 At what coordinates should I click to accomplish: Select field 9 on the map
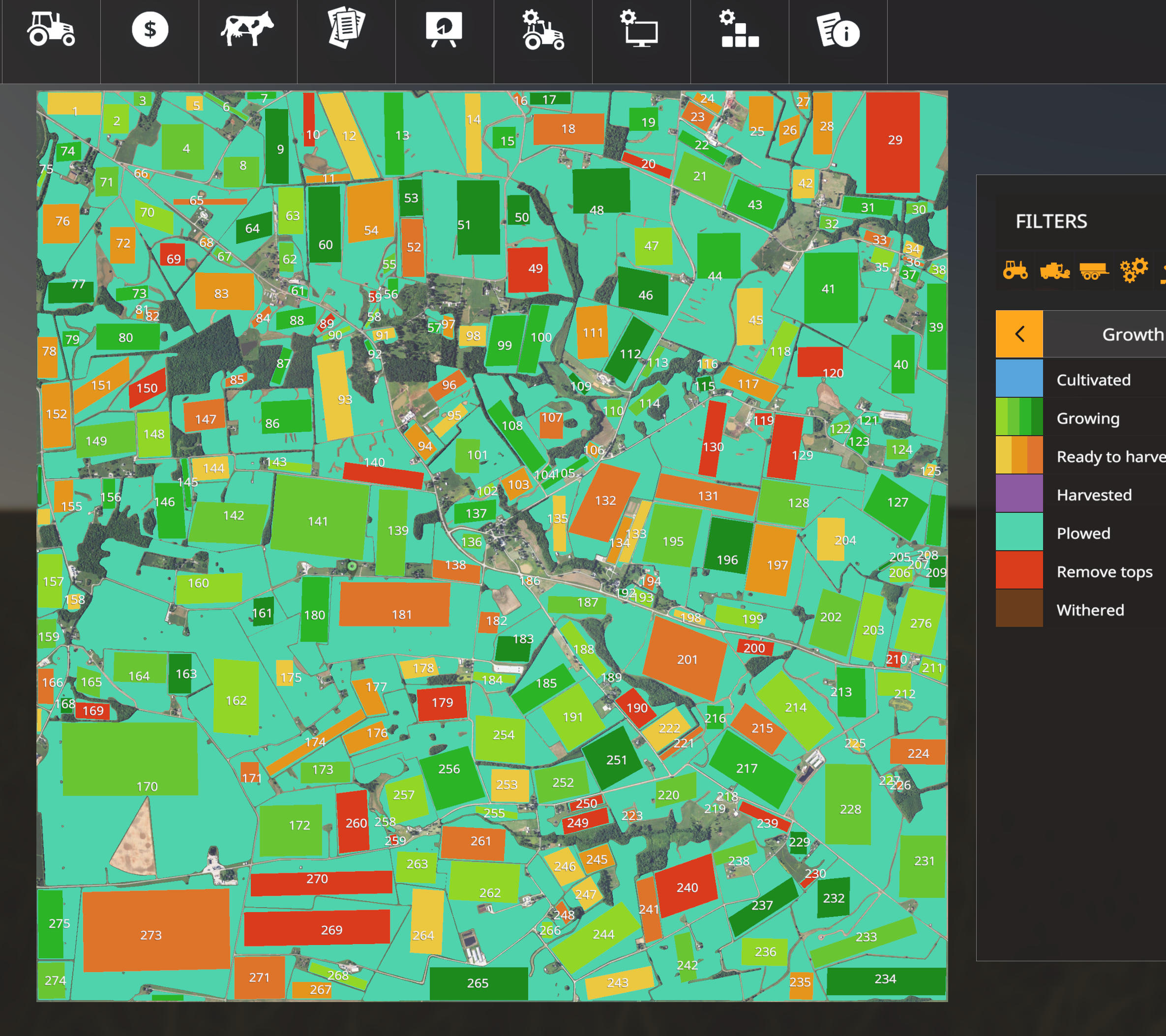(x=277, y=146)
